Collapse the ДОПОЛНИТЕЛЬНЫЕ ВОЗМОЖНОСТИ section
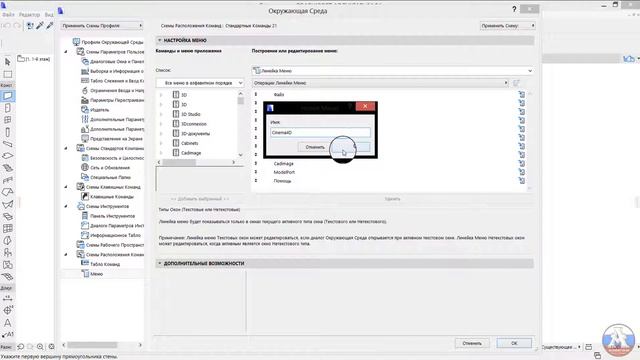640x360 pixels. click(x=160, y=263)
